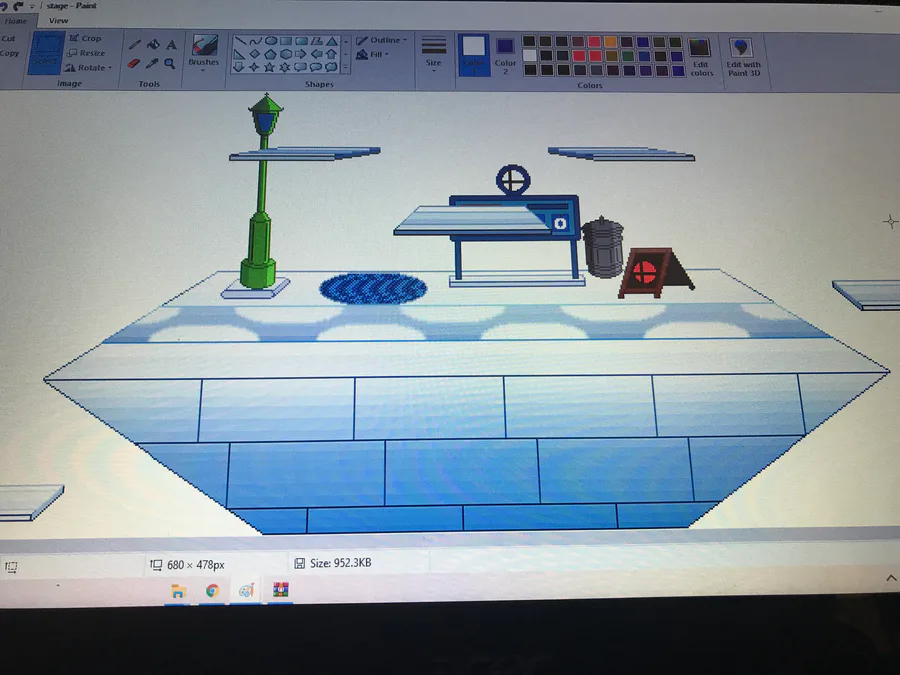This screenshot has height=675, width=900.
Task: Expand the full Shapes gallery
Action: click(346, 68)
